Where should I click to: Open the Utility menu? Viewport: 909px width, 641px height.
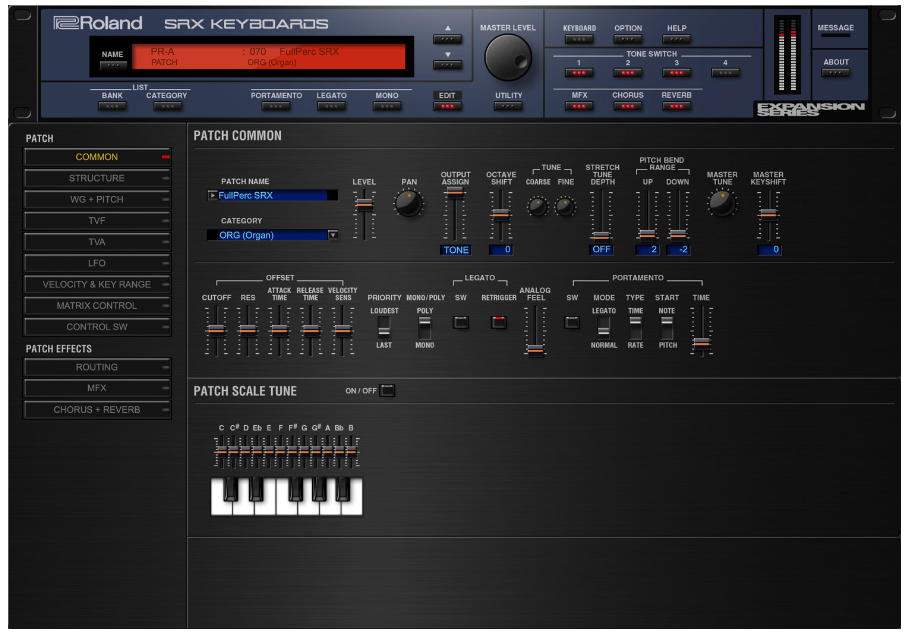point(508,107)
